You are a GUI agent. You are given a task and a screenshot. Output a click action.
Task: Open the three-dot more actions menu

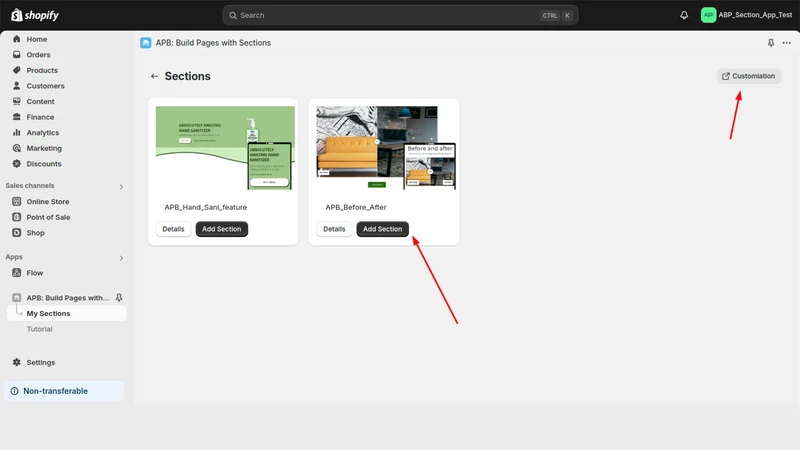pos(786,43)
